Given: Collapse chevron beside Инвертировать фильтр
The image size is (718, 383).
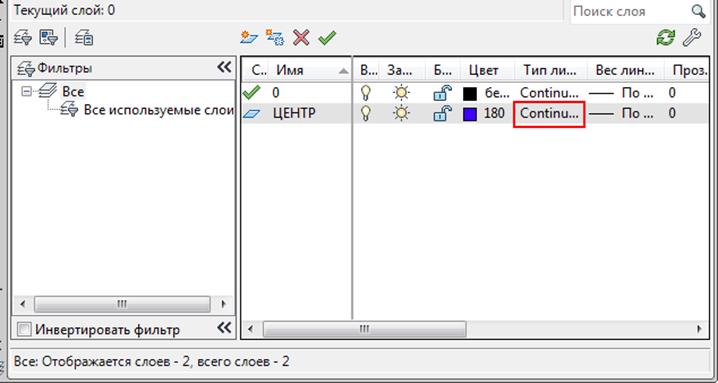Looking at the screenshot, I should (224, 328).
